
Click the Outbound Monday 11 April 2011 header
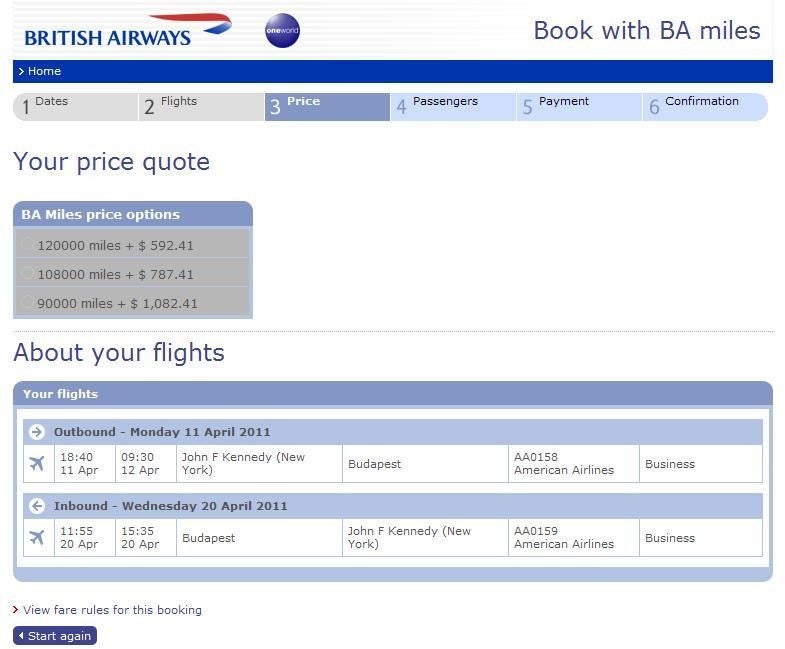coord(393,432)
